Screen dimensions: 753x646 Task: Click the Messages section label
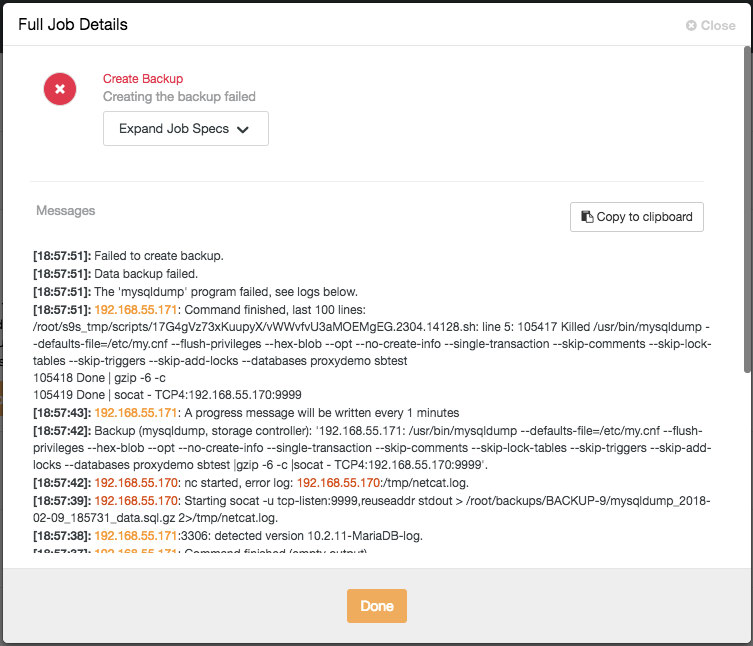(x=66, y=211)
